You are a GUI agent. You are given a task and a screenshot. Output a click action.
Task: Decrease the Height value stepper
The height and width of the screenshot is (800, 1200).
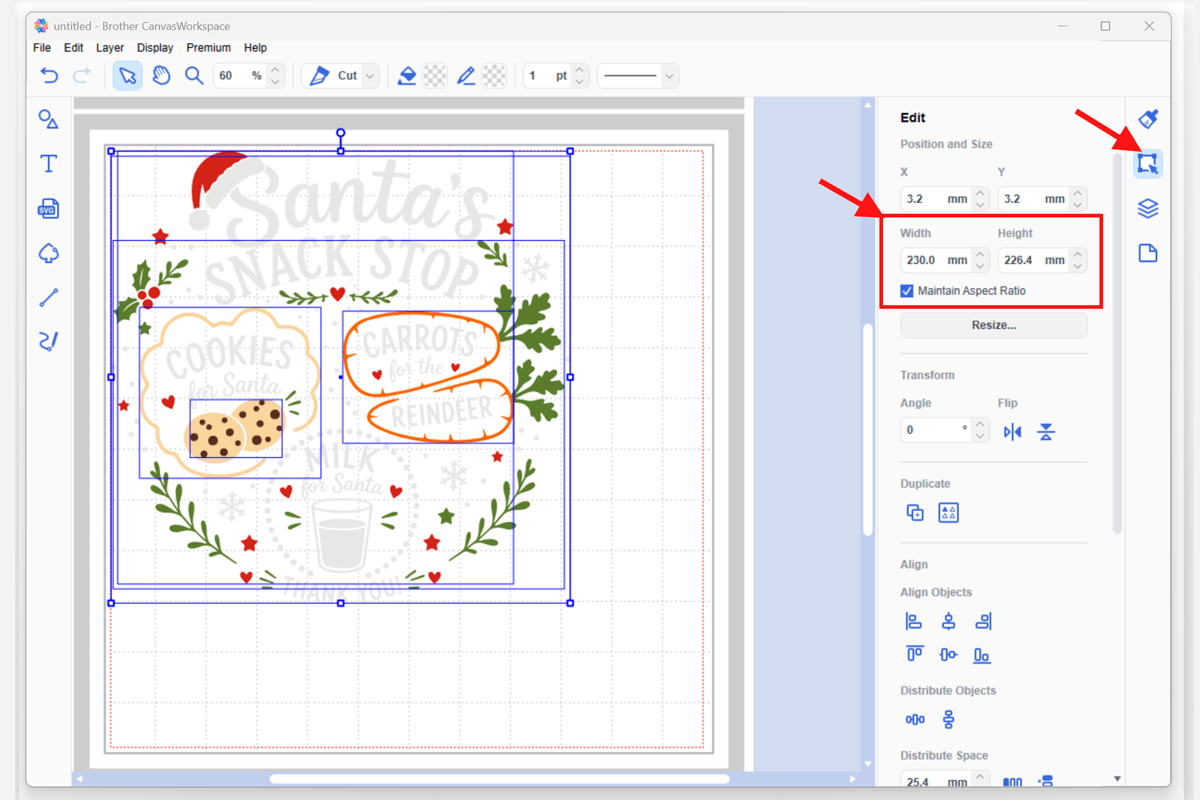click(1077, 266)
